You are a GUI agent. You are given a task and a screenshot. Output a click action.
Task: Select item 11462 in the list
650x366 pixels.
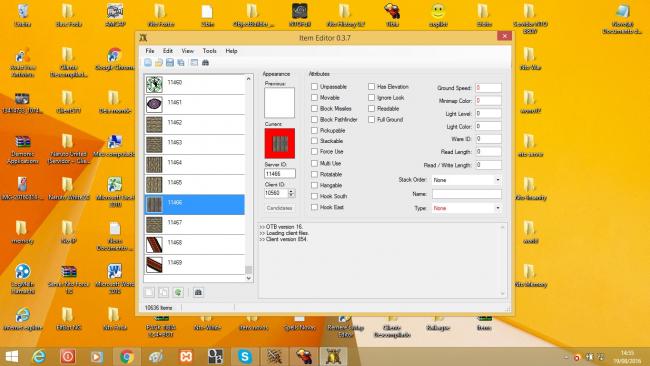(x=194, y=124)
